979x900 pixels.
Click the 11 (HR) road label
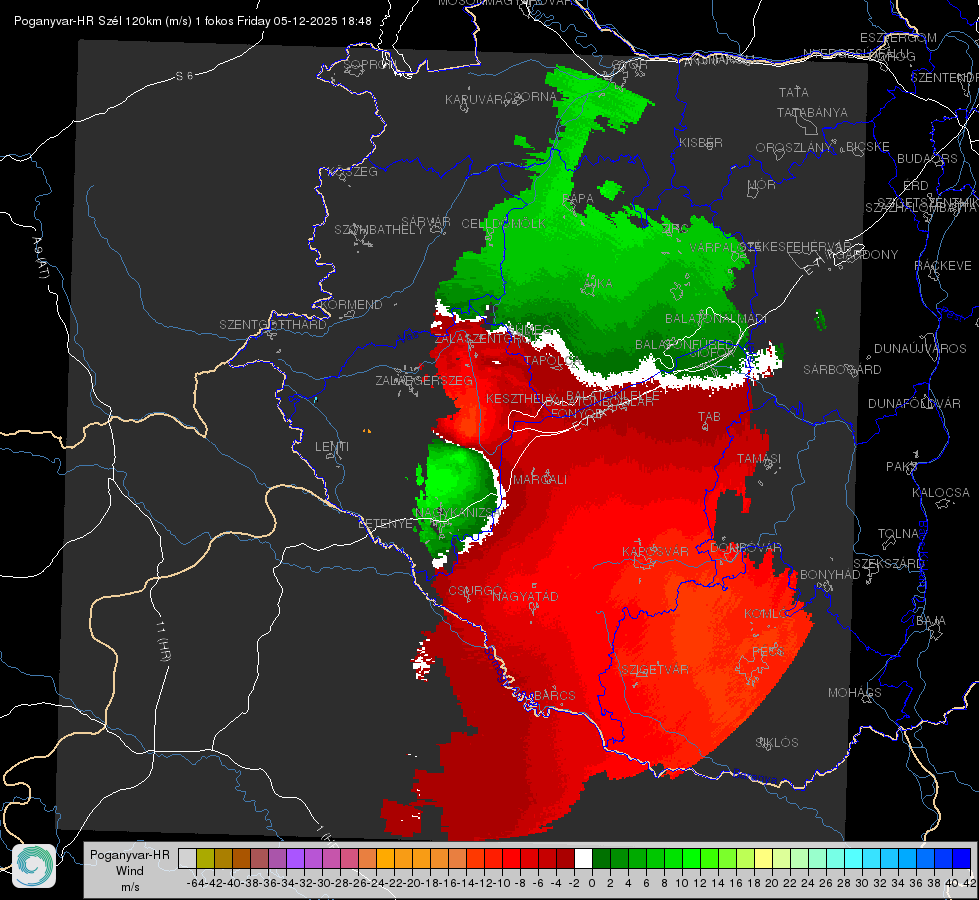pyautogui.click(x=164, y=641)
